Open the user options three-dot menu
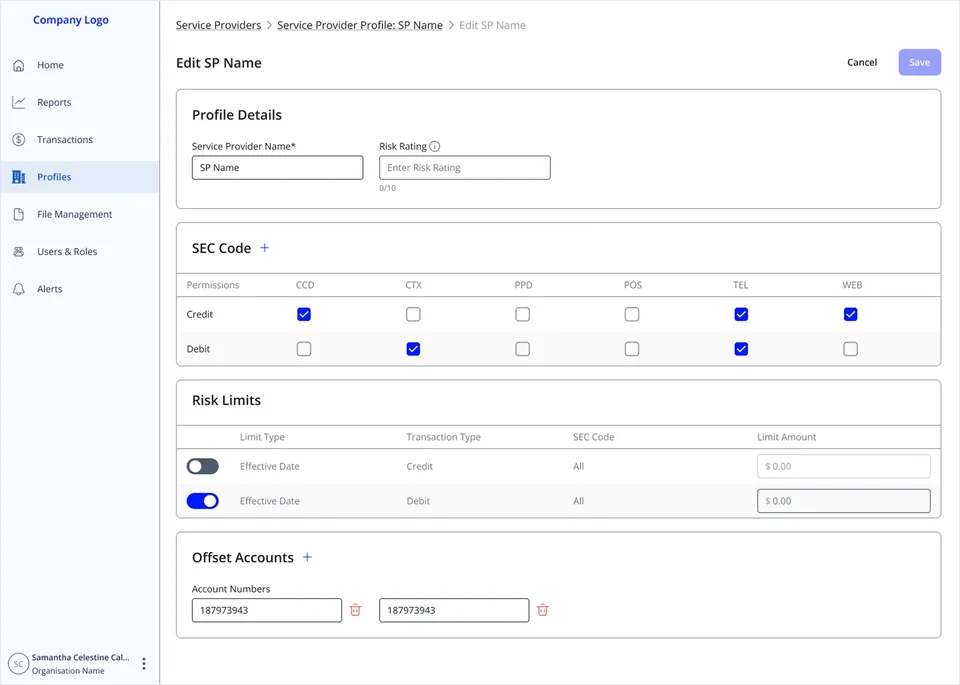 point(144,664)
